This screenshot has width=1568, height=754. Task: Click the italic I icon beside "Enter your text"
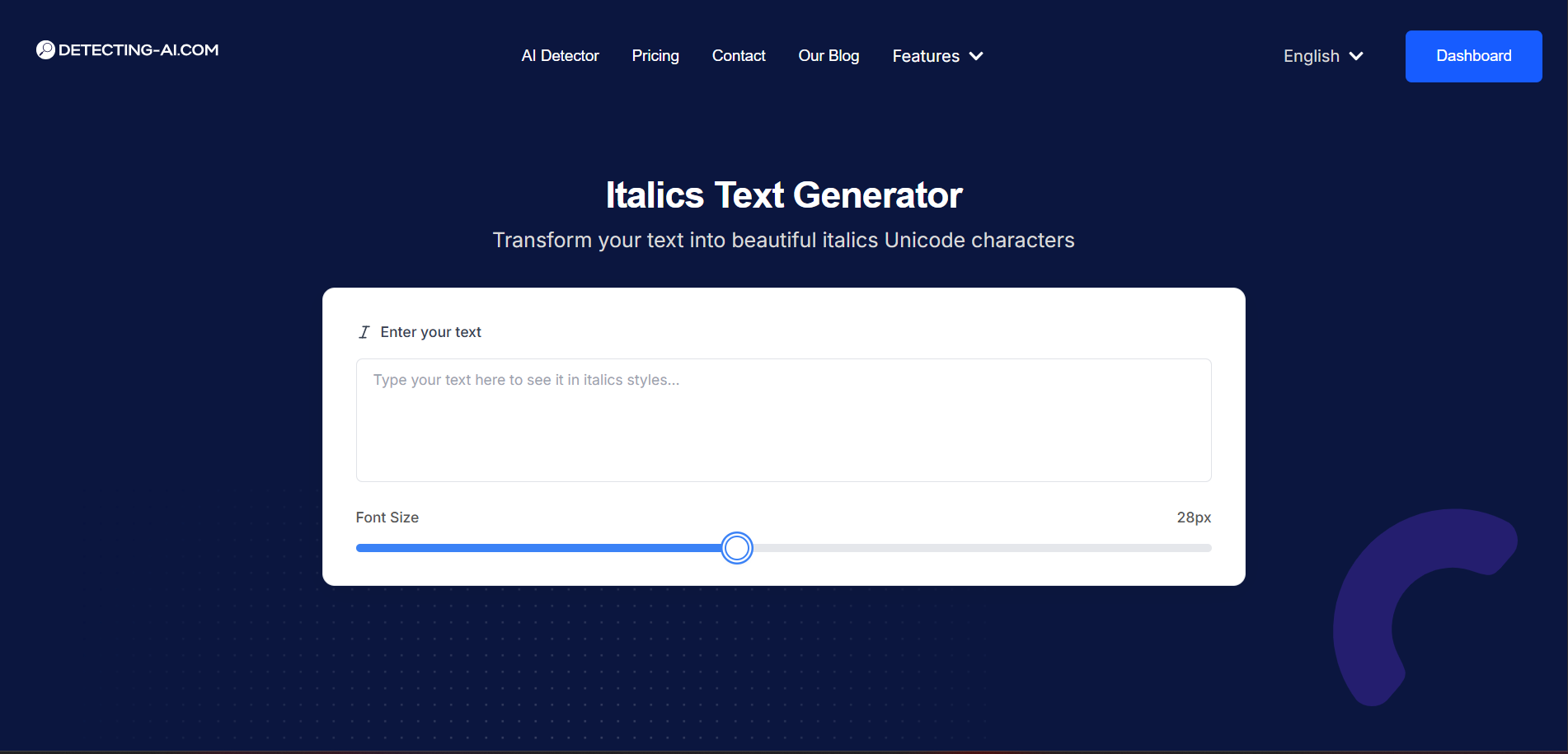point(364,331)
